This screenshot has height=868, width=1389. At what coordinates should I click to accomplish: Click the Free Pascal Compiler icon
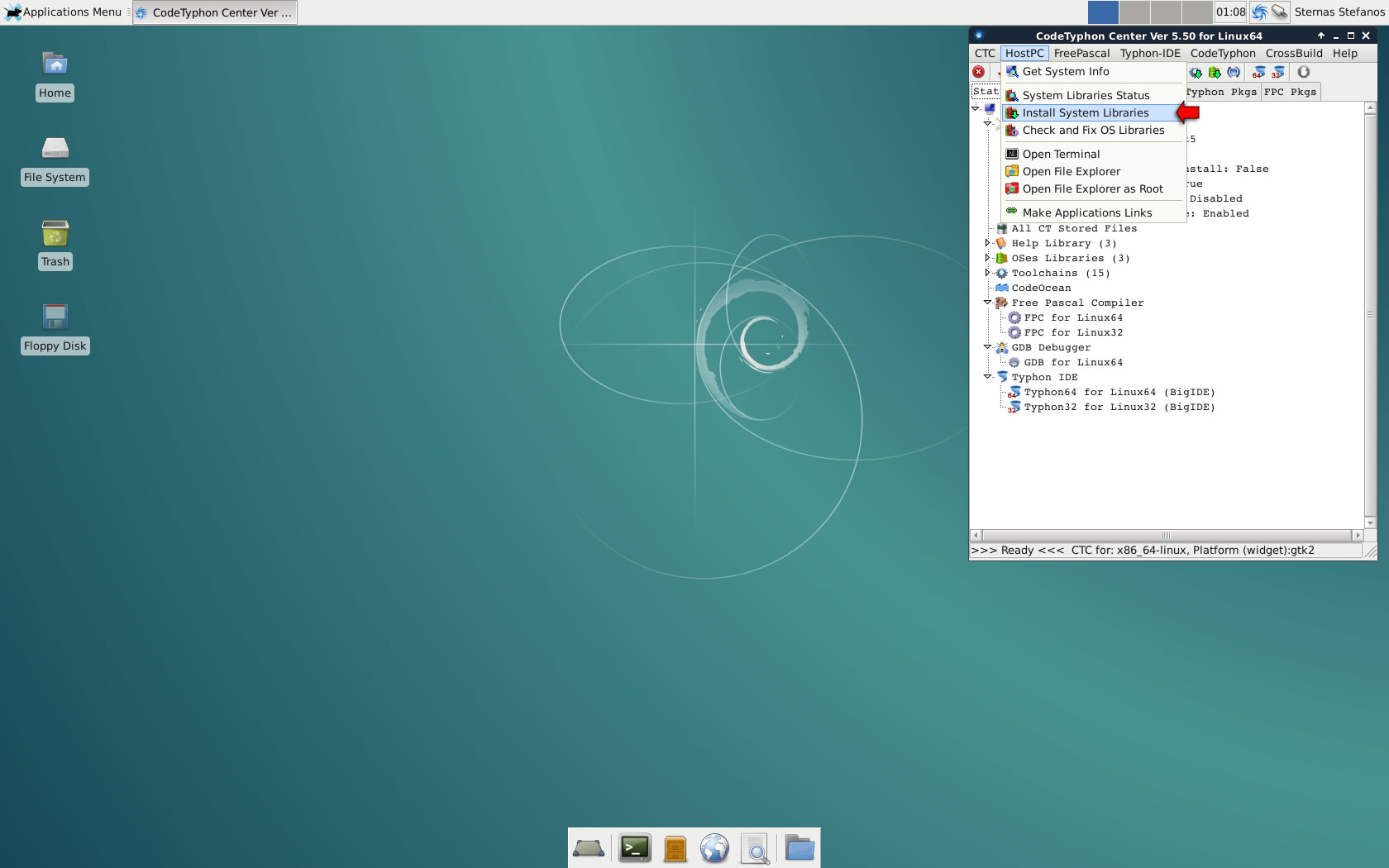pos(1001,303)
